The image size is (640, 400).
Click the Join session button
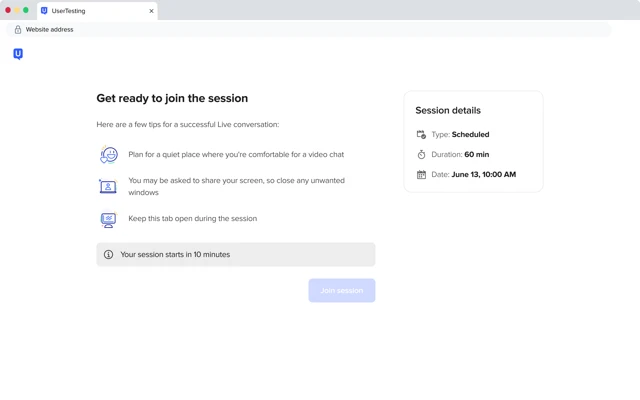tap(342, 291)
